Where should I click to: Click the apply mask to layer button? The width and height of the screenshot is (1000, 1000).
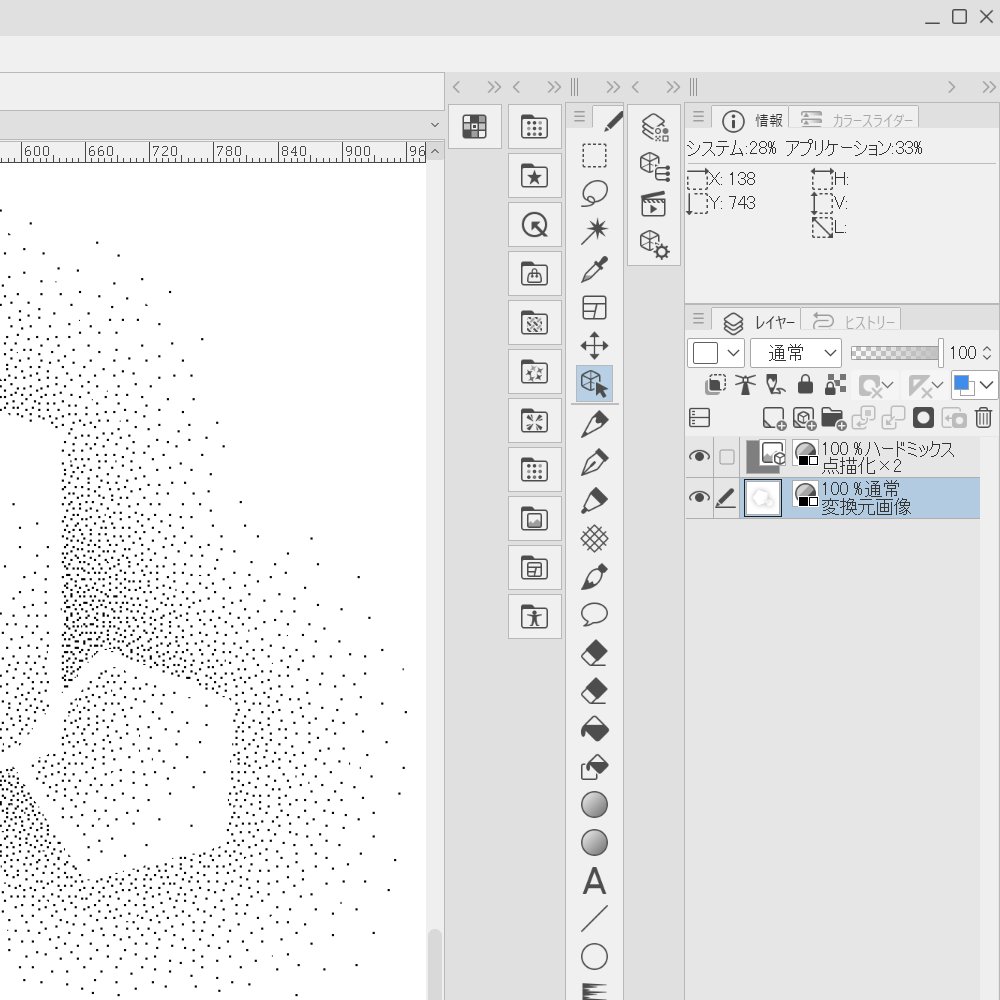[x=953, y=418]
